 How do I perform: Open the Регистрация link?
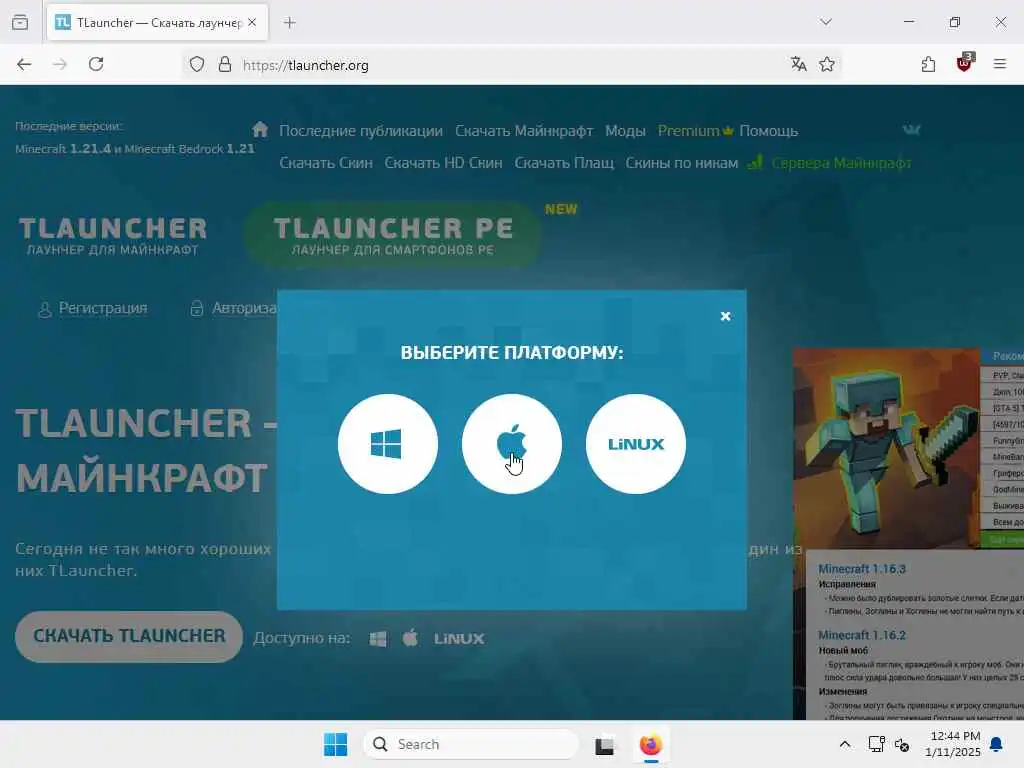click(93, 308)
